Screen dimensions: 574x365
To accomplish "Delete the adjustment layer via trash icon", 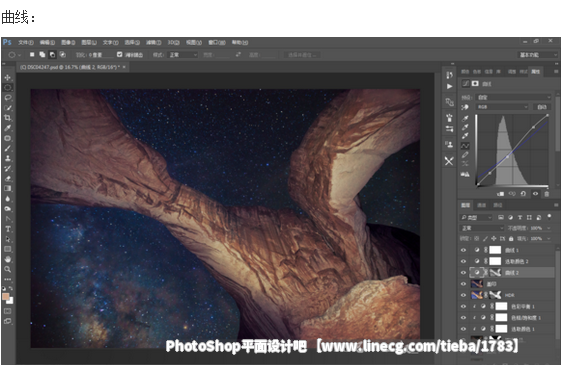I will pos(547,194).
